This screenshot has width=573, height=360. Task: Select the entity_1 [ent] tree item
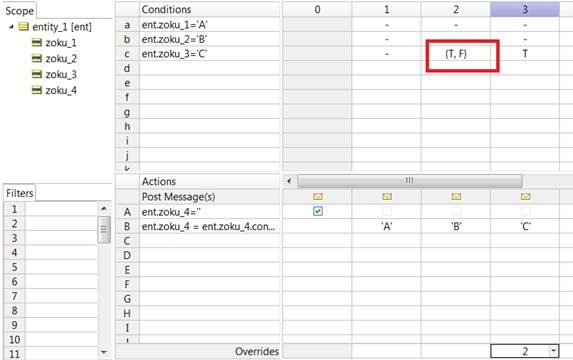[x=62, y=27]
